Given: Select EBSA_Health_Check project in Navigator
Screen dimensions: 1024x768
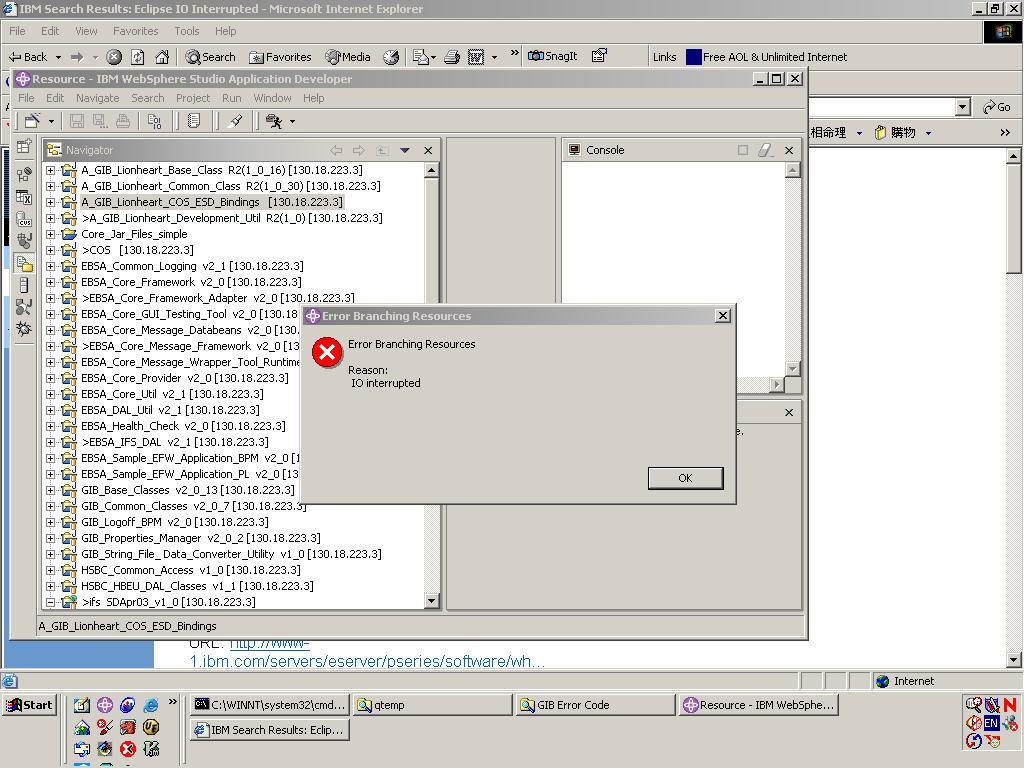Looking at the screenshot, I should click(183, 426).
